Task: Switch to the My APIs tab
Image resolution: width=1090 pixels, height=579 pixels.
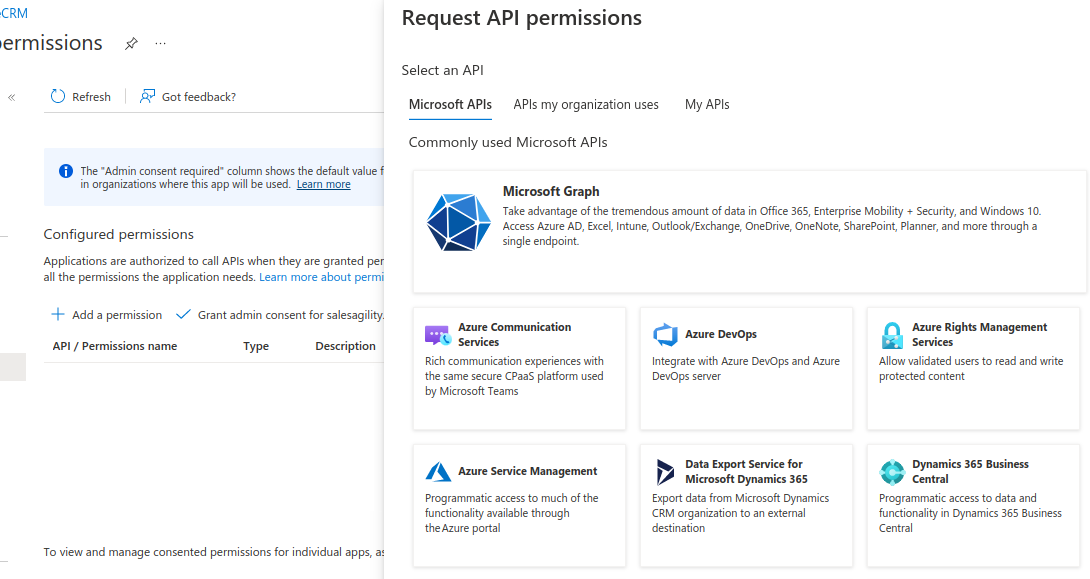Action: pos(707,104)
